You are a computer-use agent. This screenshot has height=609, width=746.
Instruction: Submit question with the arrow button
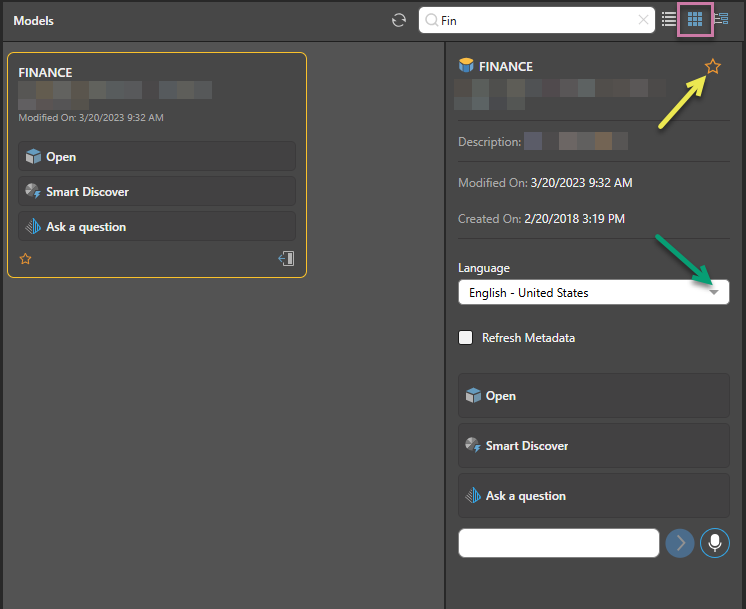pos(680,543)
